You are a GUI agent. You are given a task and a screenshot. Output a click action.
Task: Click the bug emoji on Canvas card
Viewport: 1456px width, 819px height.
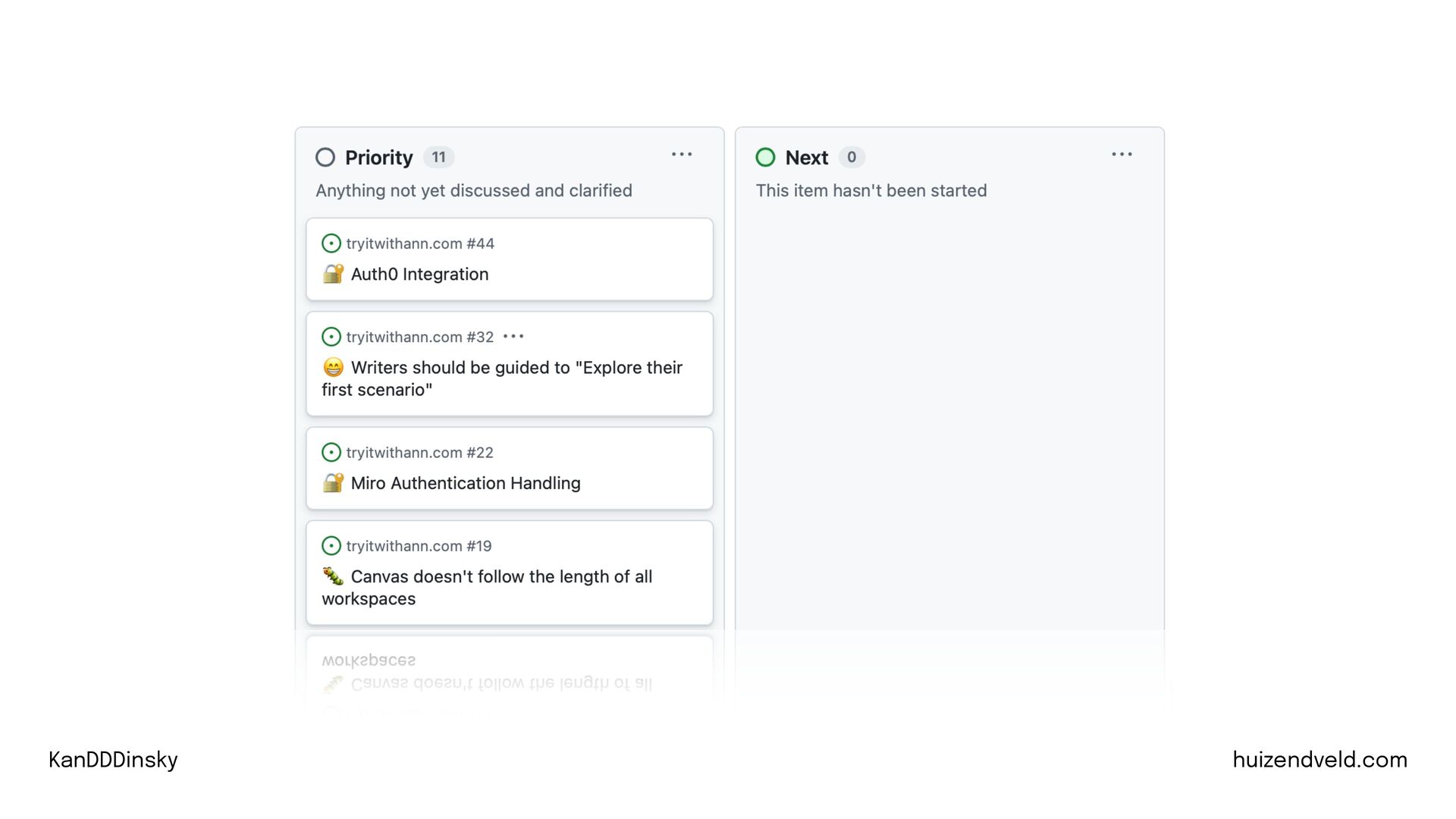click(333, 576)
